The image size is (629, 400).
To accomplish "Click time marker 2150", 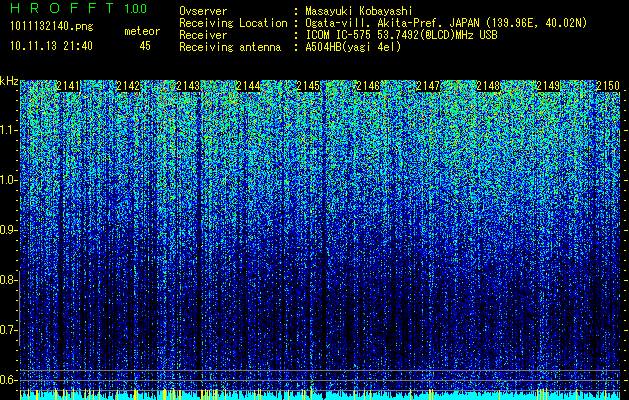I will tap(608, 86).
